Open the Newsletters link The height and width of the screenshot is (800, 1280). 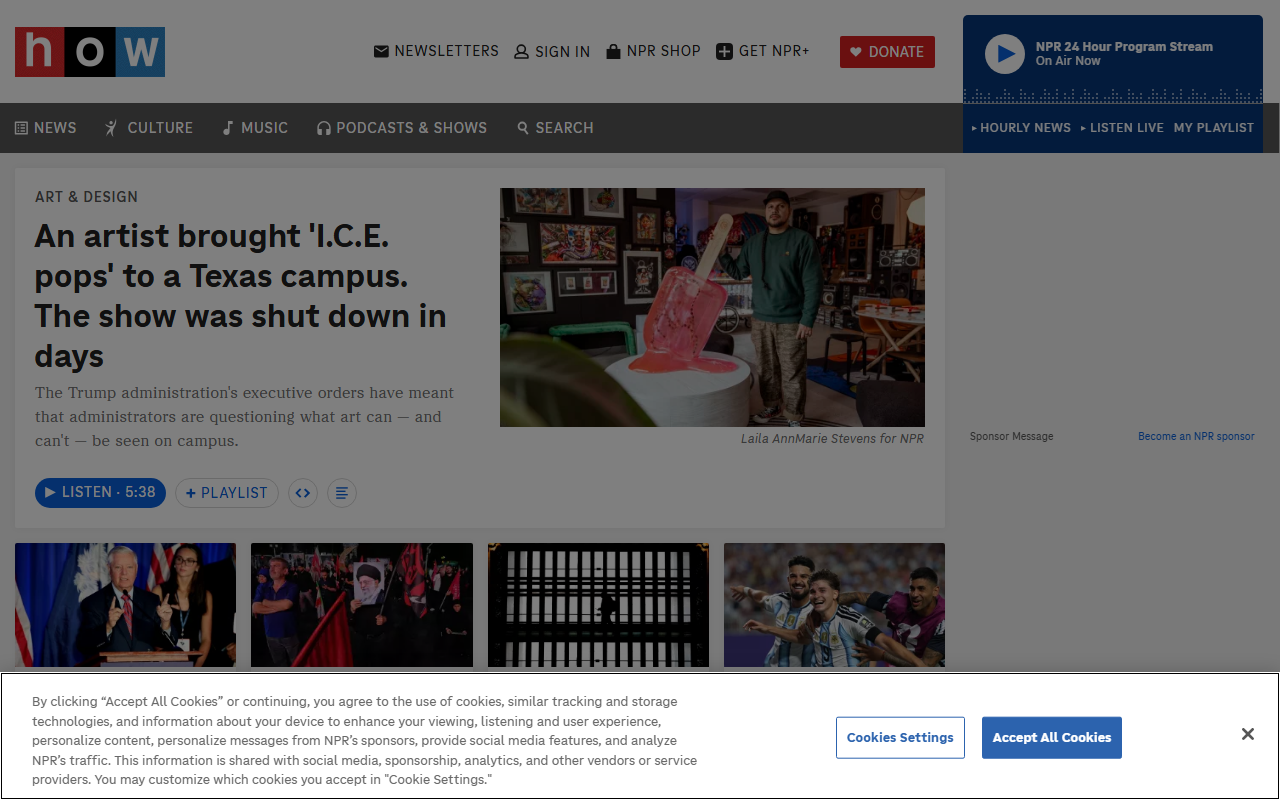pyautogui.click(x=436, y=51)
